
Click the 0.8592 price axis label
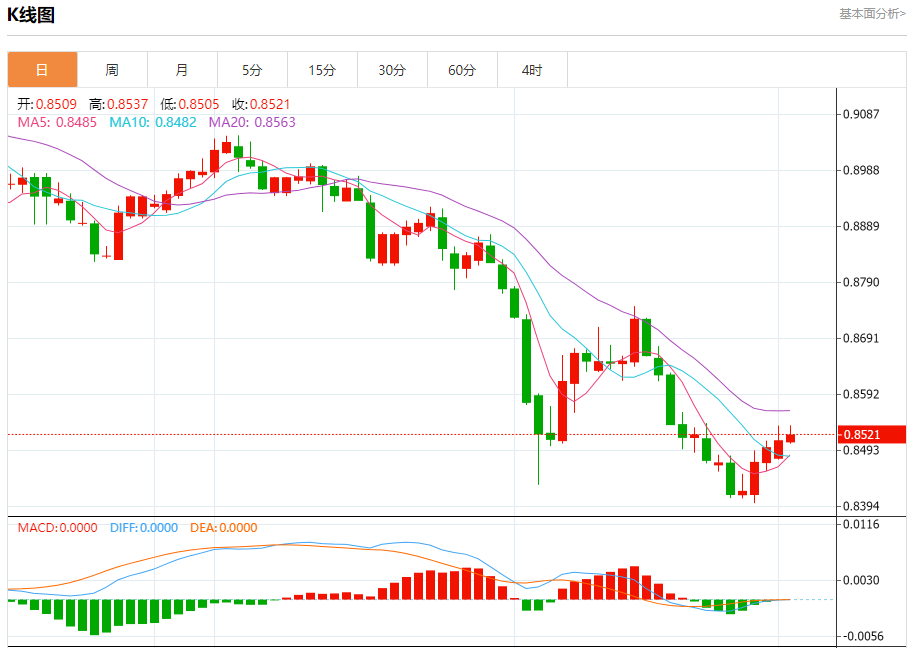pos(861,395)
